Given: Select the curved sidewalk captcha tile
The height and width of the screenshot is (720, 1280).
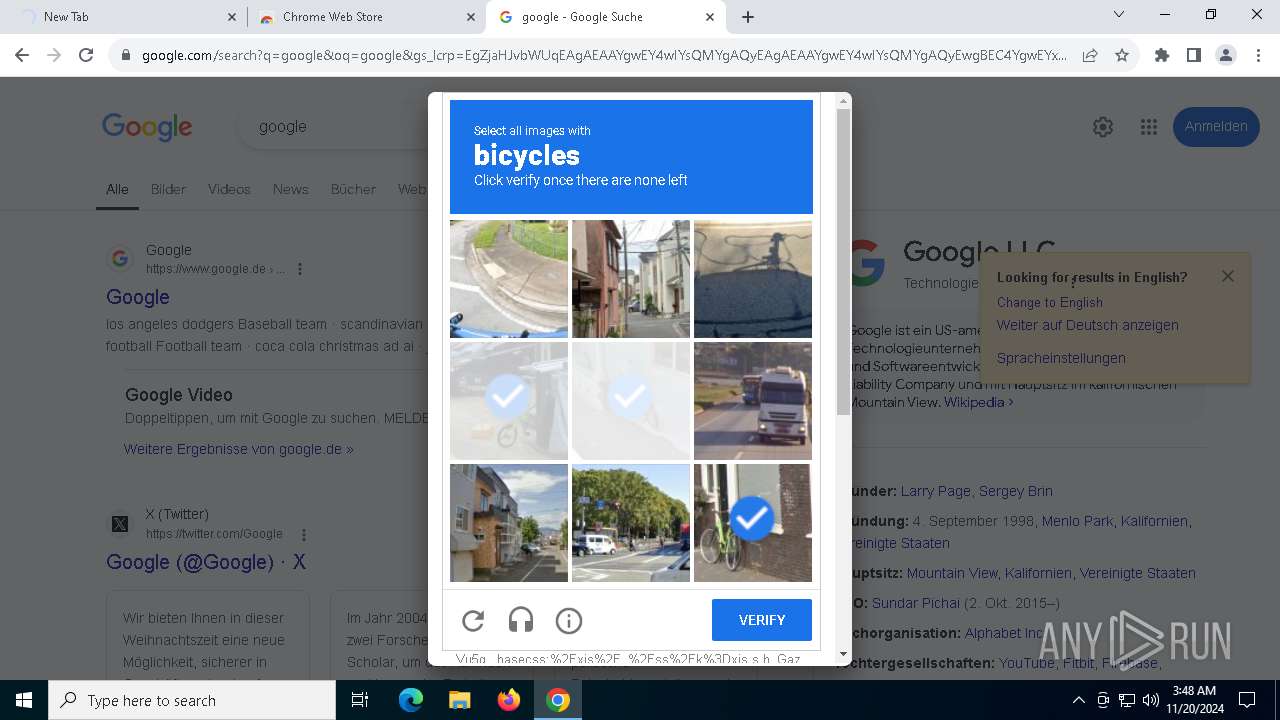Looking at the screenshot, I should click(509, 279).
